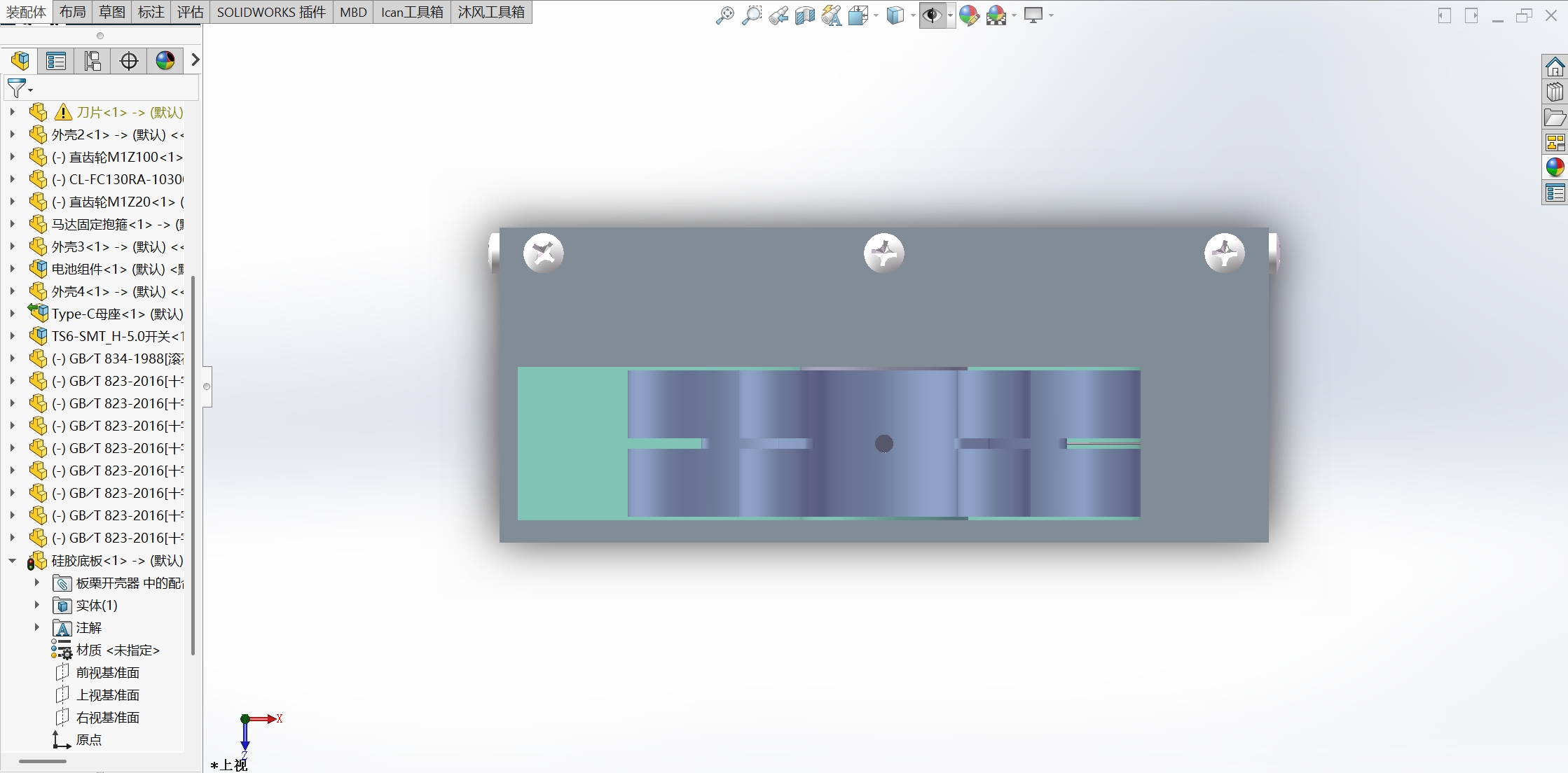Open the DisplayManager color sphere tab
Image resolution: width=1568 pixels, height=773 pixels.
(165, 61)
